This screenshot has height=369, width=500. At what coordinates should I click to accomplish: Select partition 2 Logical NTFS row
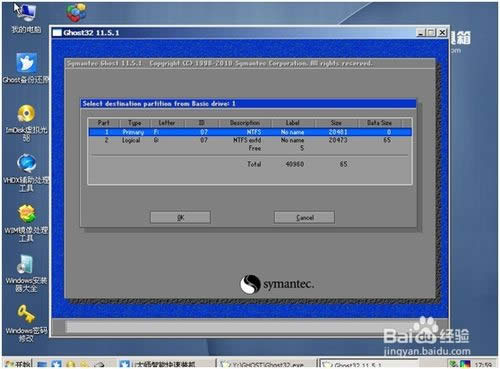tap(250, 140)
